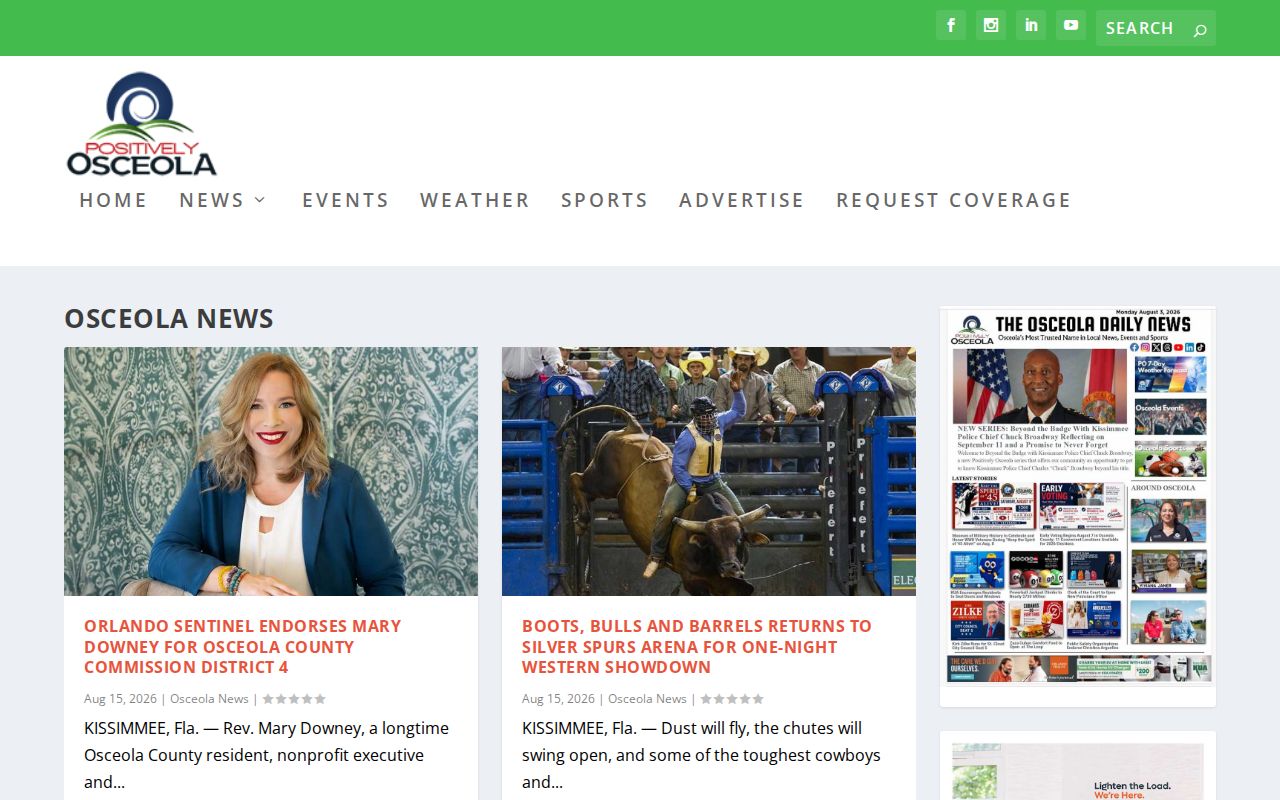1280x800 pixels.
Task: Read the Boots, Bulls and Barrels headline
Action: point(697,646)
